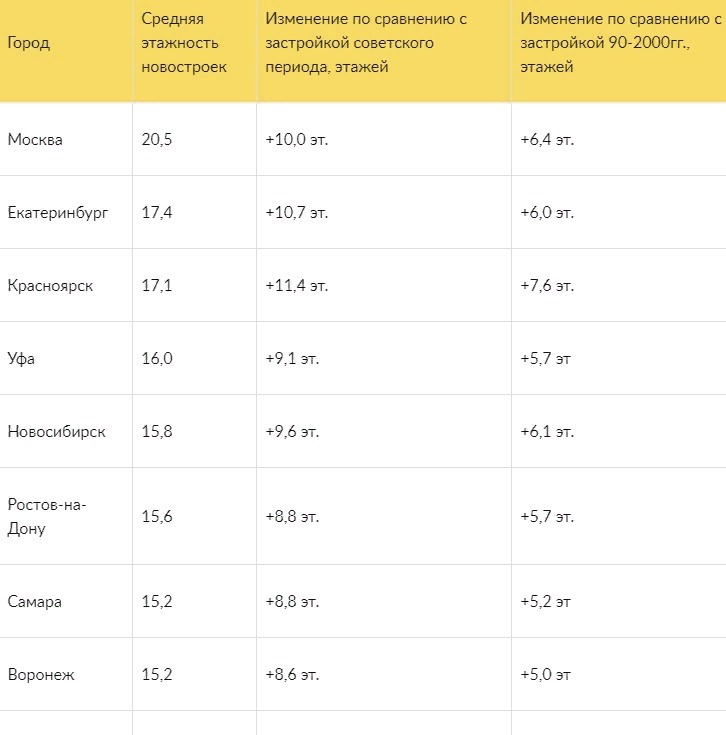
Task: Select the +10,7 эт. cell
Action: point(297,213)
